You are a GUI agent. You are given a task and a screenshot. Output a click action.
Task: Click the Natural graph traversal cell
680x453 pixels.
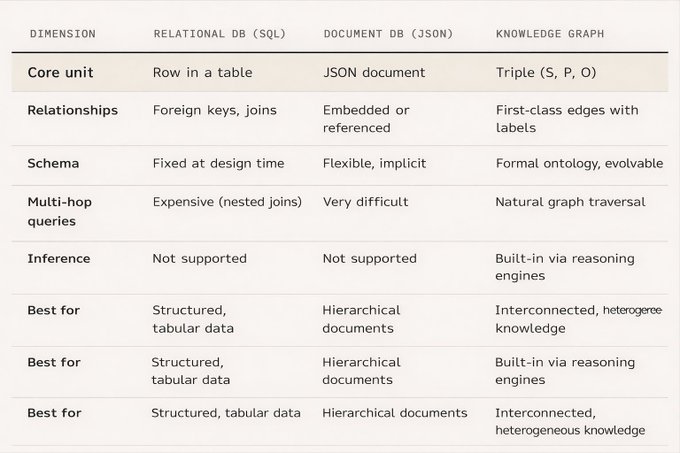point(570,202)
